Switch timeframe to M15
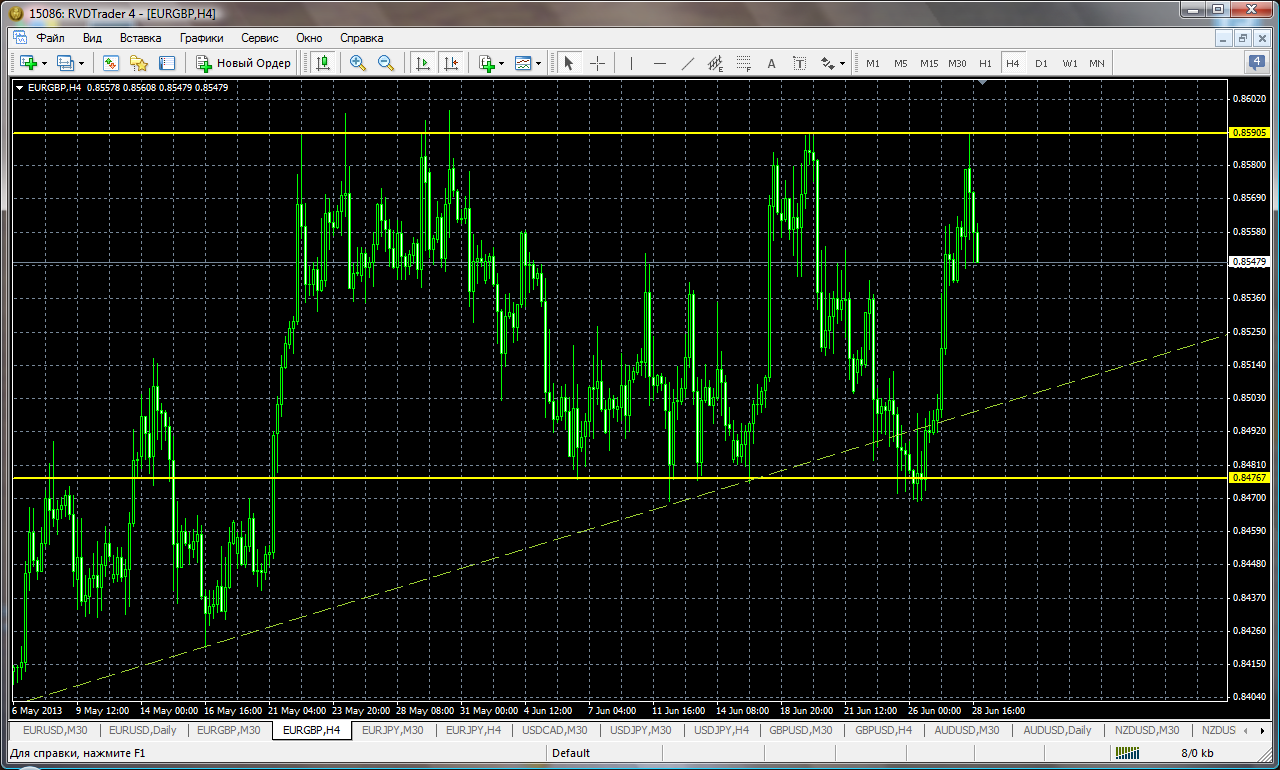1280x770 pixels. click(929, 63)
